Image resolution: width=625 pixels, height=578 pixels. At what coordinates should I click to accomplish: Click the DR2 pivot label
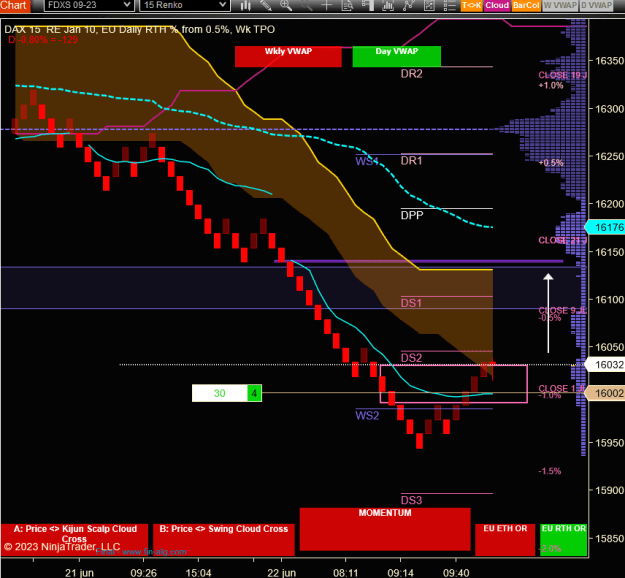point(411,74)
